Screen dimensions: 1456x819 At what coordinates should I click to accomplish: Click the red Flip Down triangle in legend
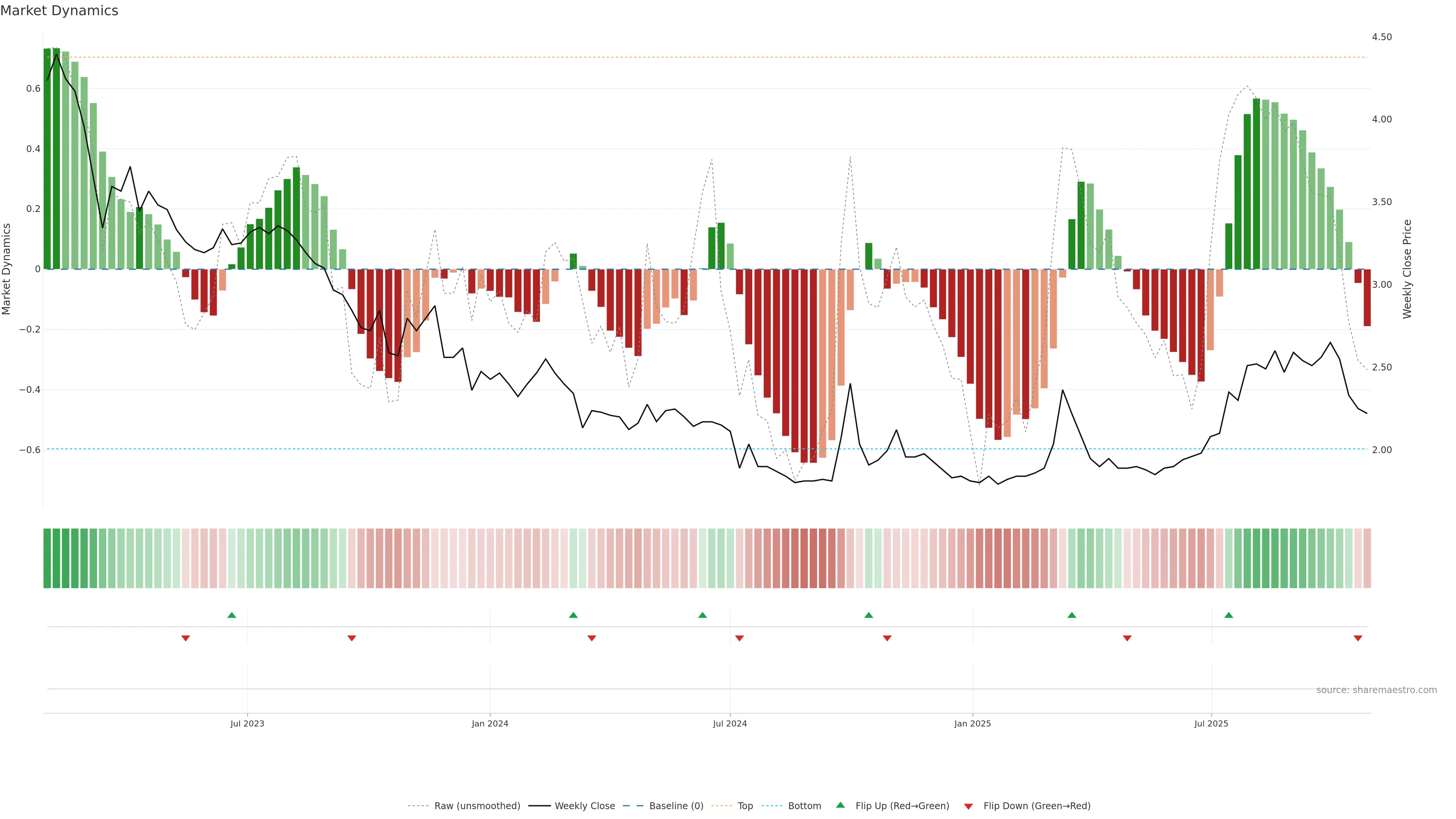point(968,806)
